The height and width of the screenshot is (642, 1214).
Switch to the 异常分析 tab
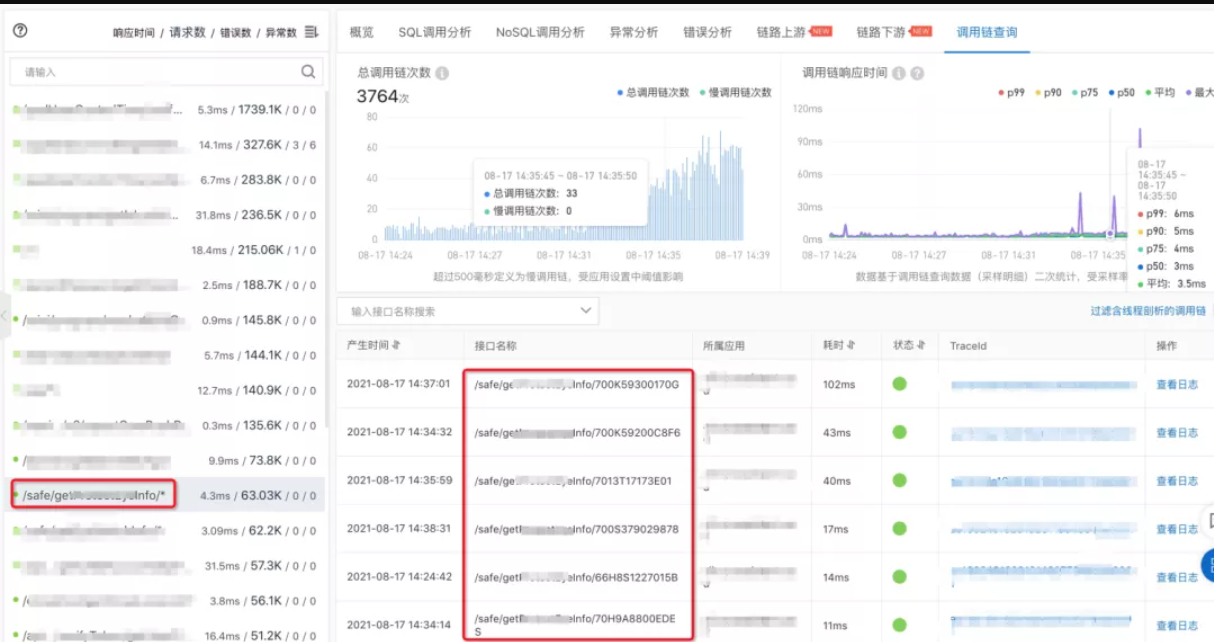(x=634, y=32)
